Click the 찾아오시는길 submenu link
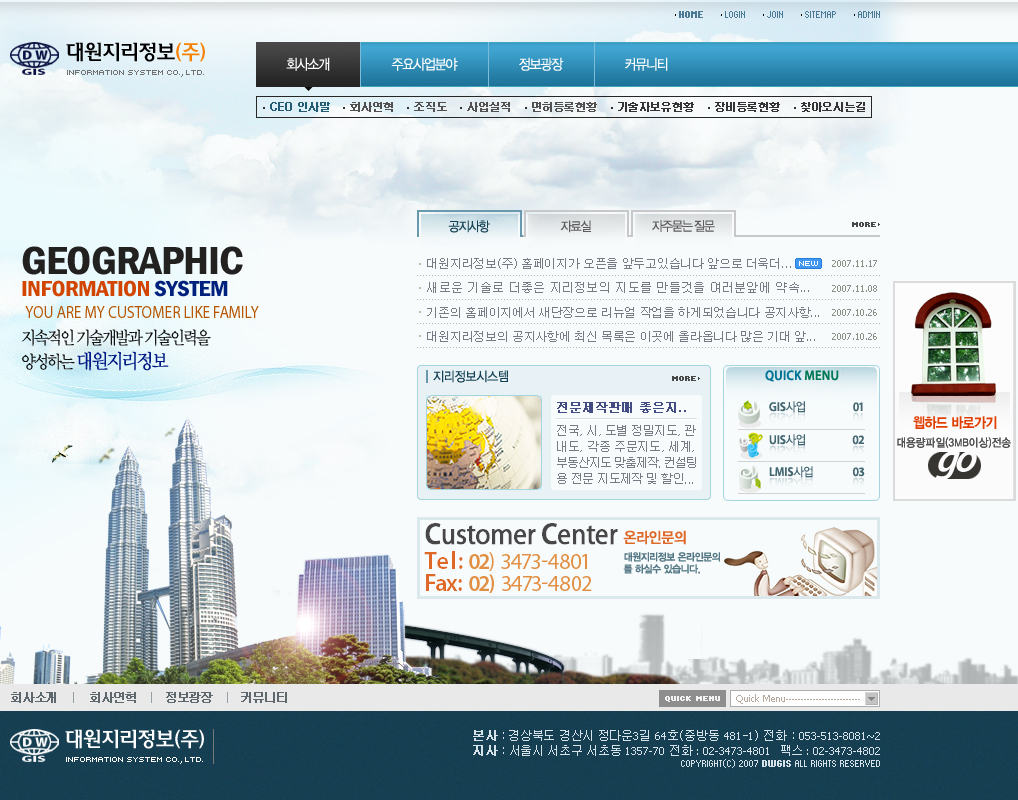This screenshot has width=1018, height=800. (832, 107)
